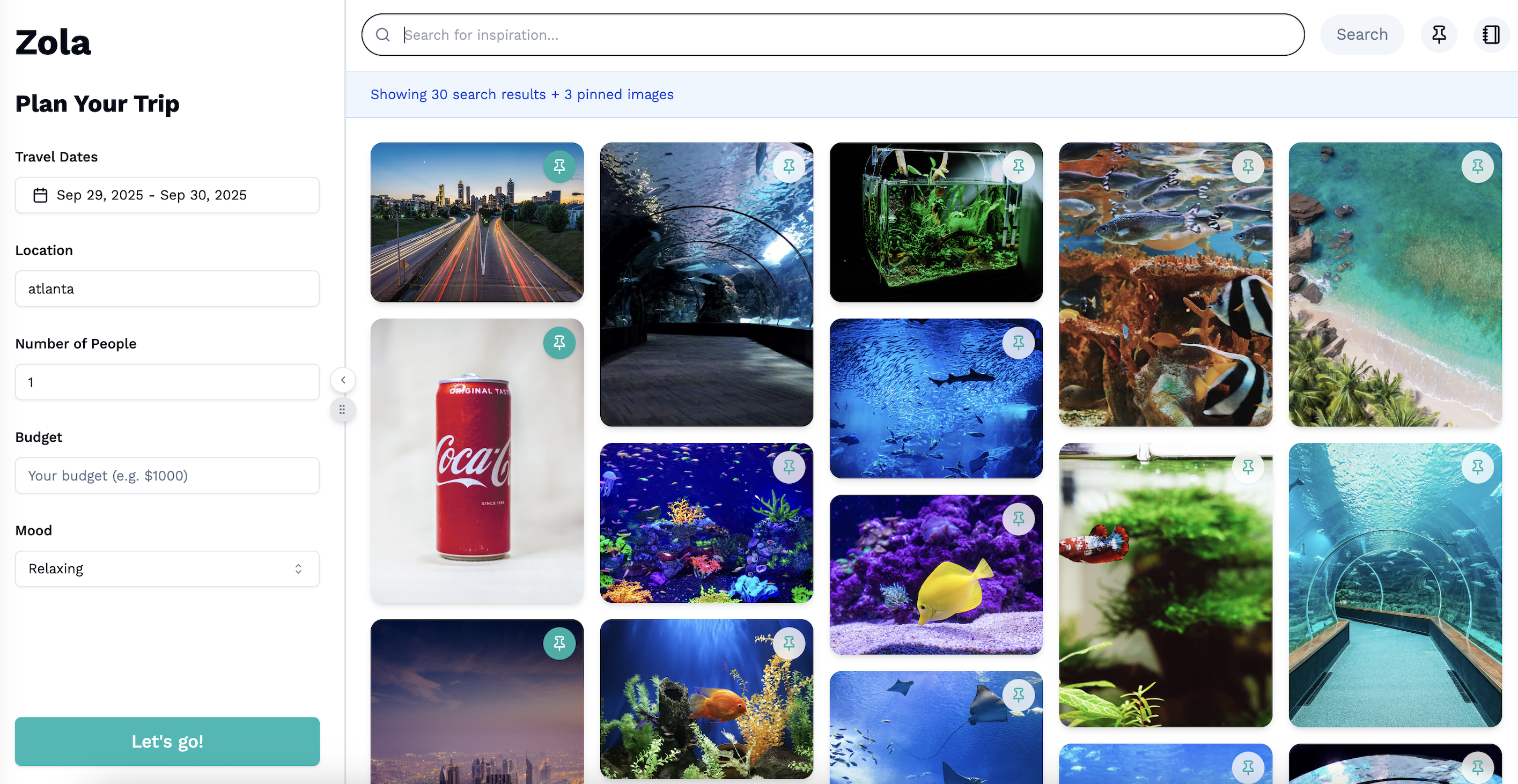The height and width of the screenshot is (784, 1518).
Task: Pin the aerial tropical beach image
Action: [1477, 167]
